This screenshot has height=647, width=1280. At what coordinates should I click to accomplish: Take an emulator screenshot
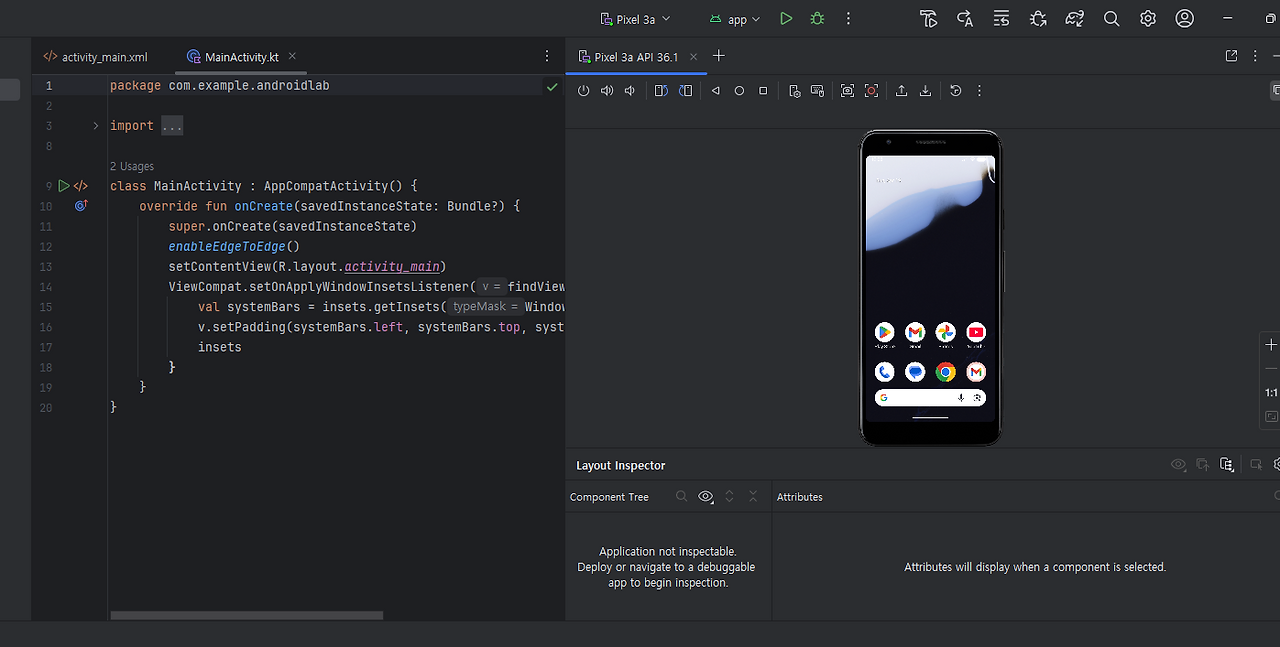point(847,91)
